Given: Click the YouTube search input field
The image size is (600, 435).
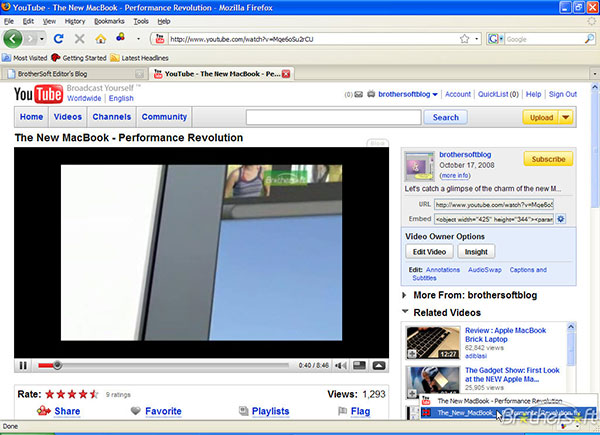Looking at the screenshot, I should [x=333, y=117].
